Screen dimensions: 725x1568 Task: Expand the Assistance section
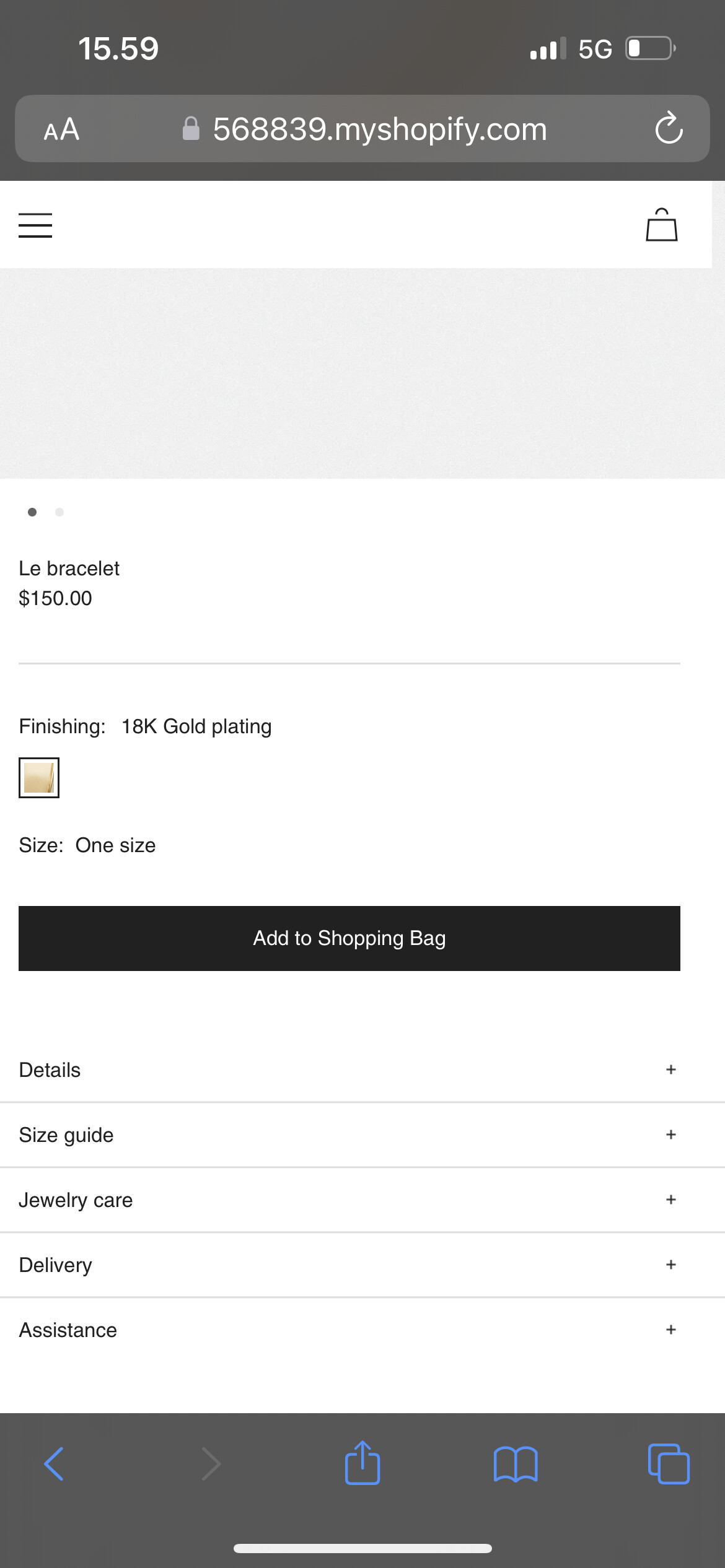click(670, 1330)
